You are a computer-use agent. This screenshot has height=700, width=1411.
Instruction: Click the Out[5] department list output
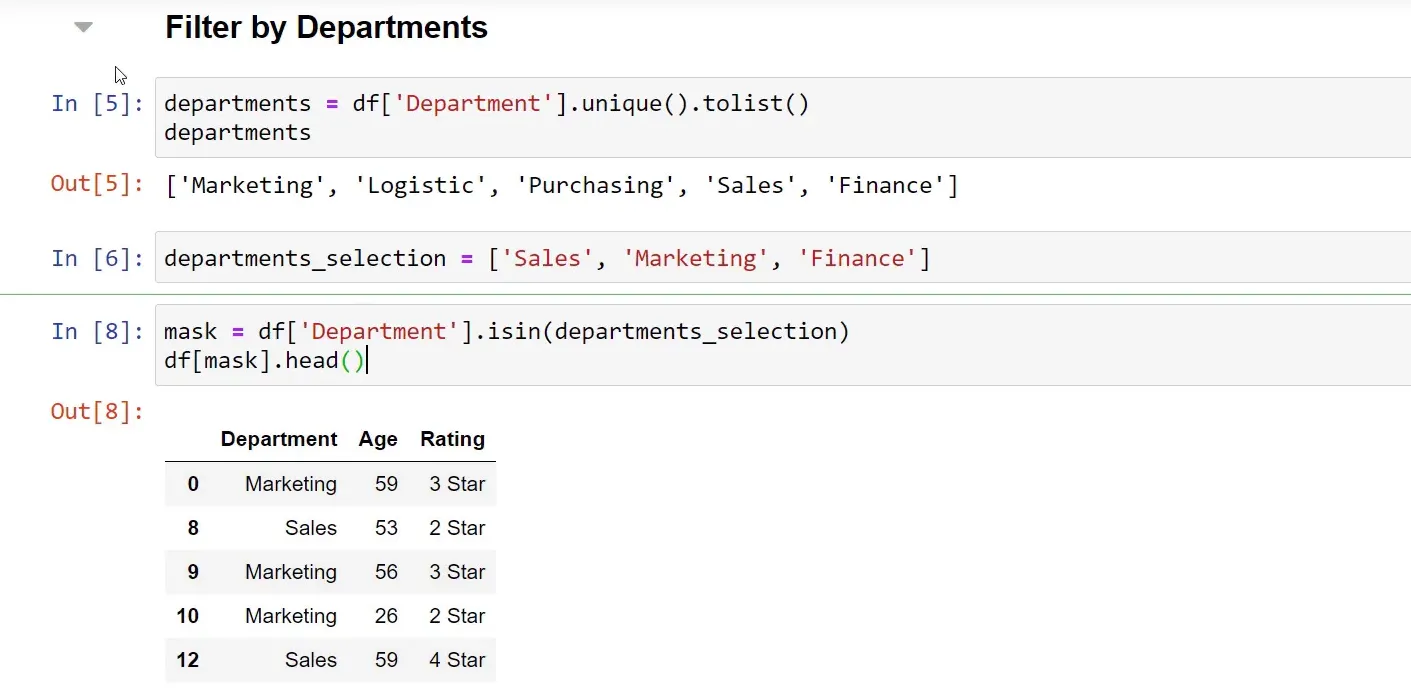560,184
